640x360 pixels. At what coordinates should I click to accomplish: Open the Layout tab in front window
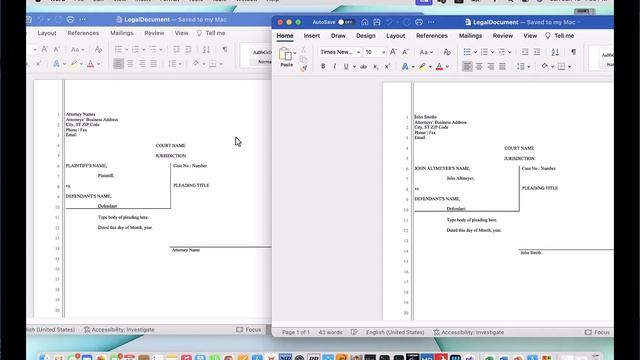(396, 36)
